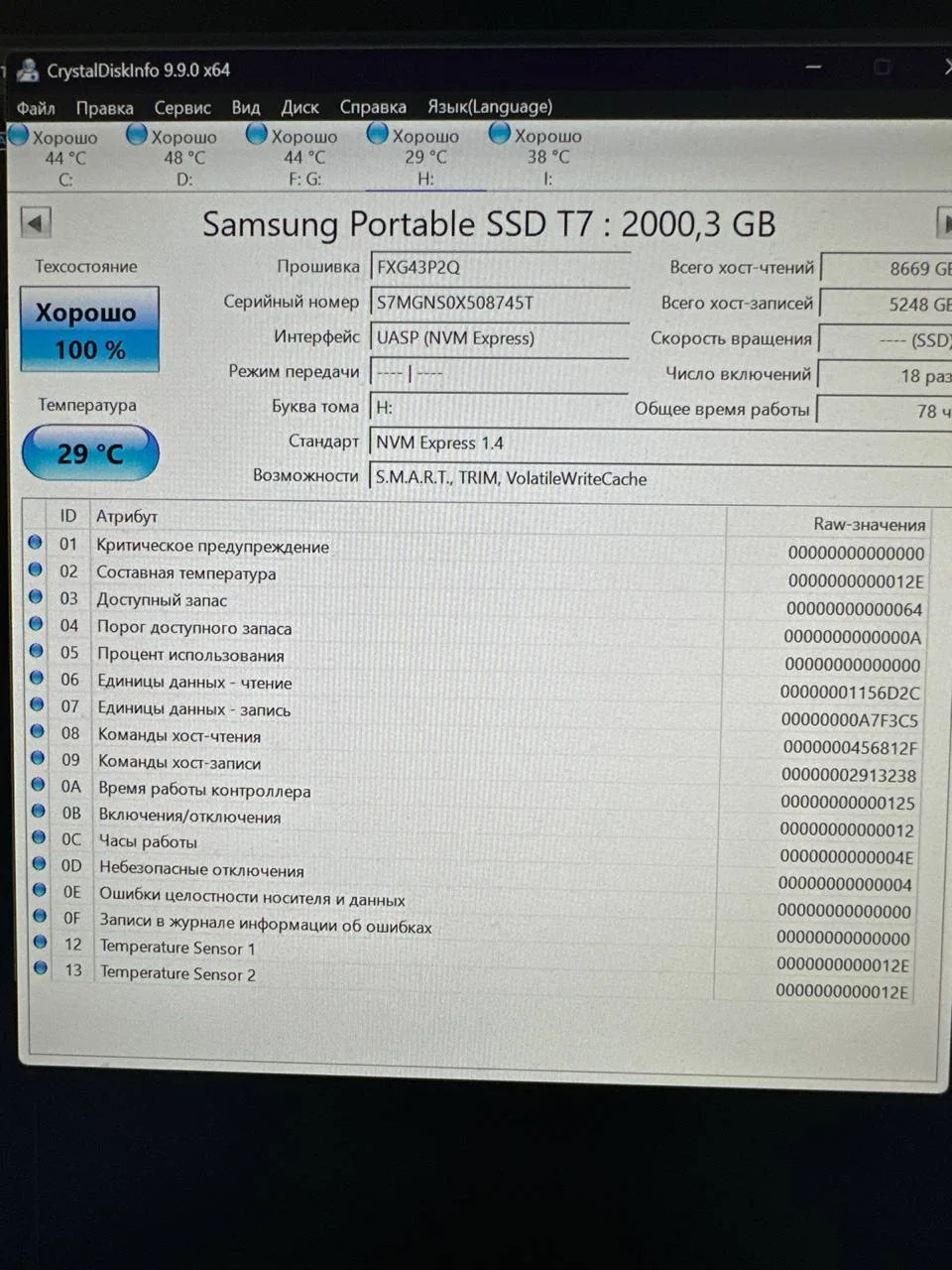Click status dot for Порог доступного запаса
The width and height of the screenshot is (952, 1270).
coord(37,624)
